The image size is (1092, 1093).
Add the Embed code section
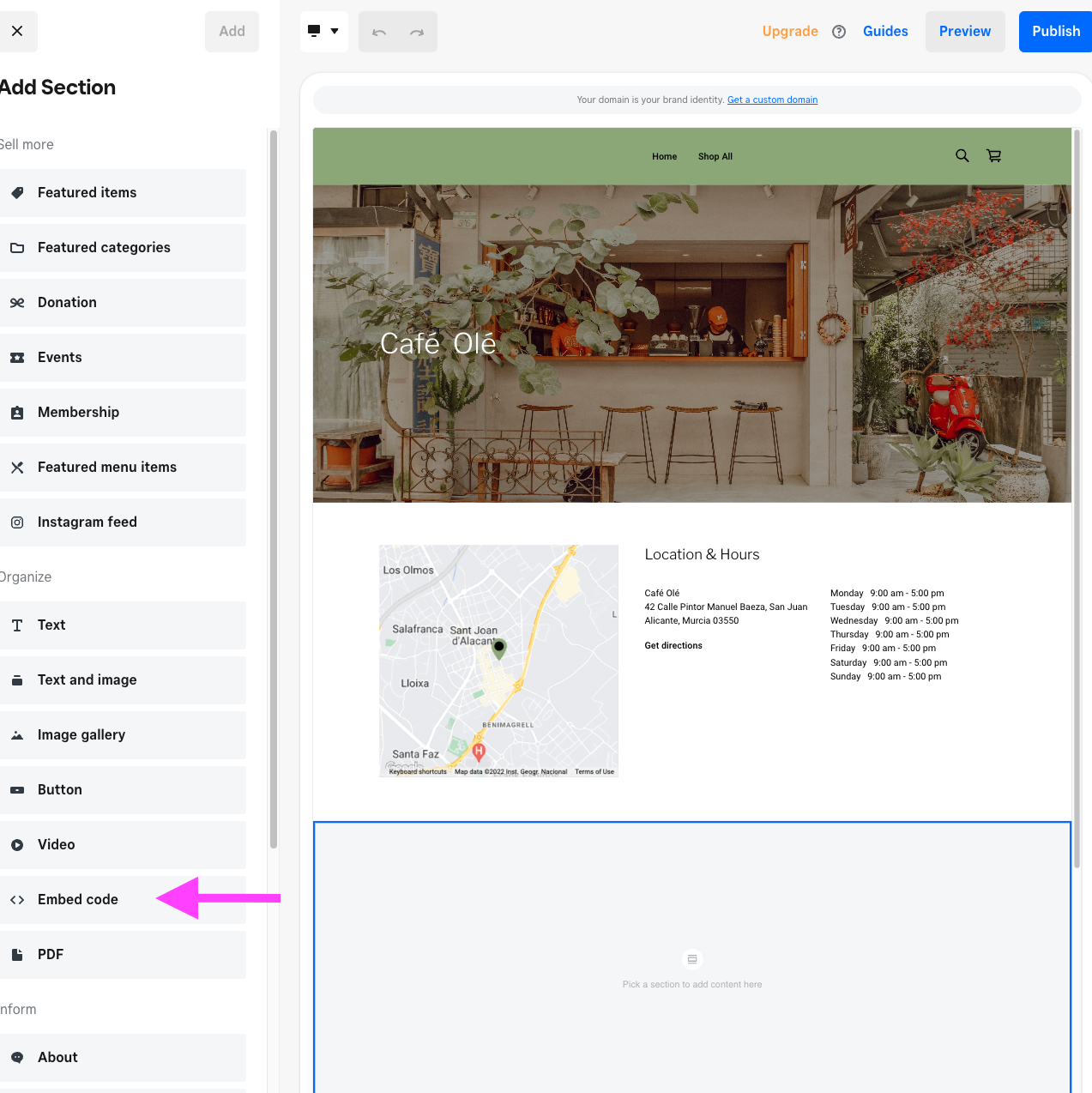[x=123, y=899]
